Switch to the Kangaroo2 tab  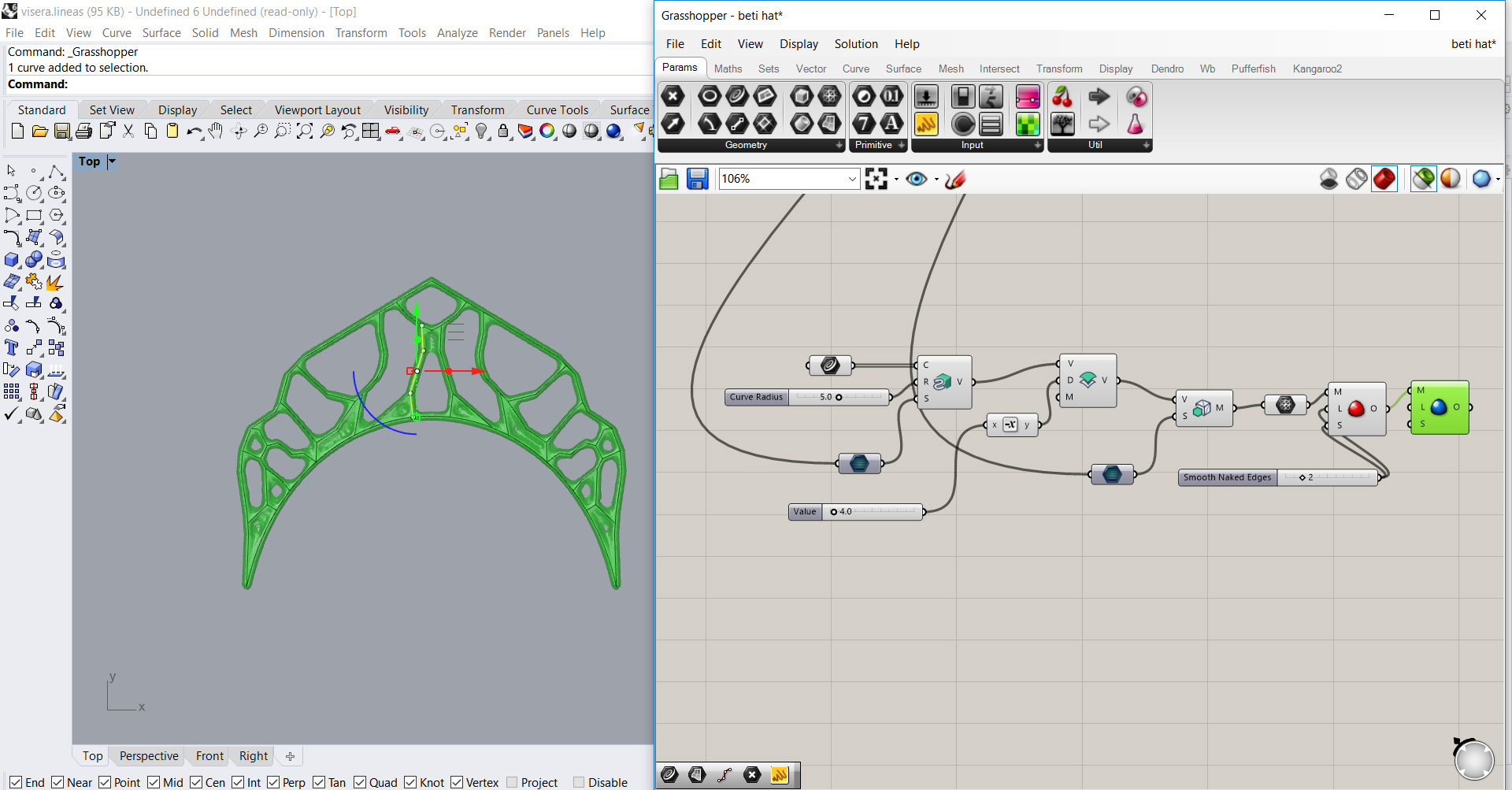click(x=1317, y=69)
